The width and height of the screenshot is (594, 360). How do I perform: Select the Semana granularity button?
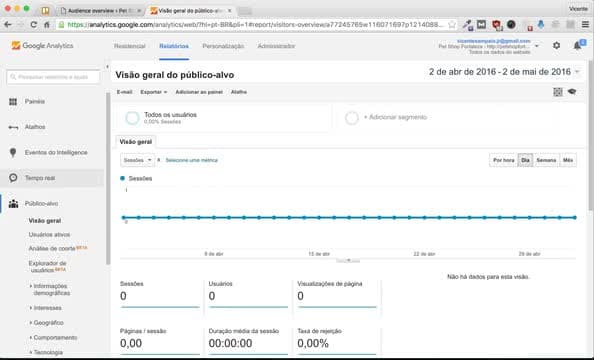546,160
